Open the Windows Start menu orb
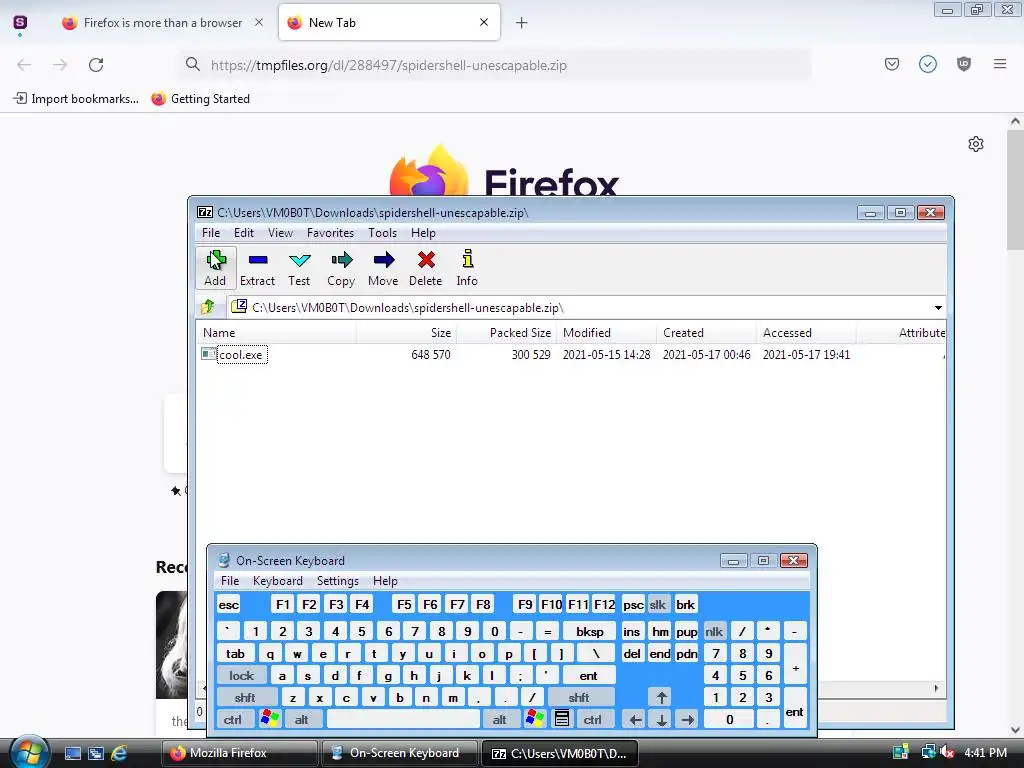 coord(29,752)
